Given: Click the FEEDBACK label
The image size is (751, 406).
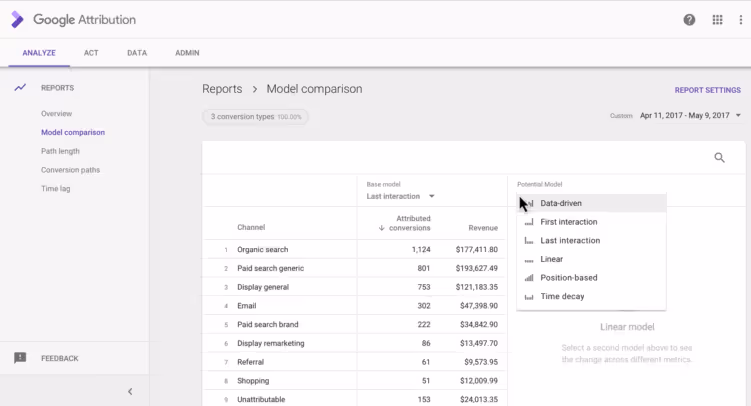Looking at the screenshot, I should [x=59, y=358].
